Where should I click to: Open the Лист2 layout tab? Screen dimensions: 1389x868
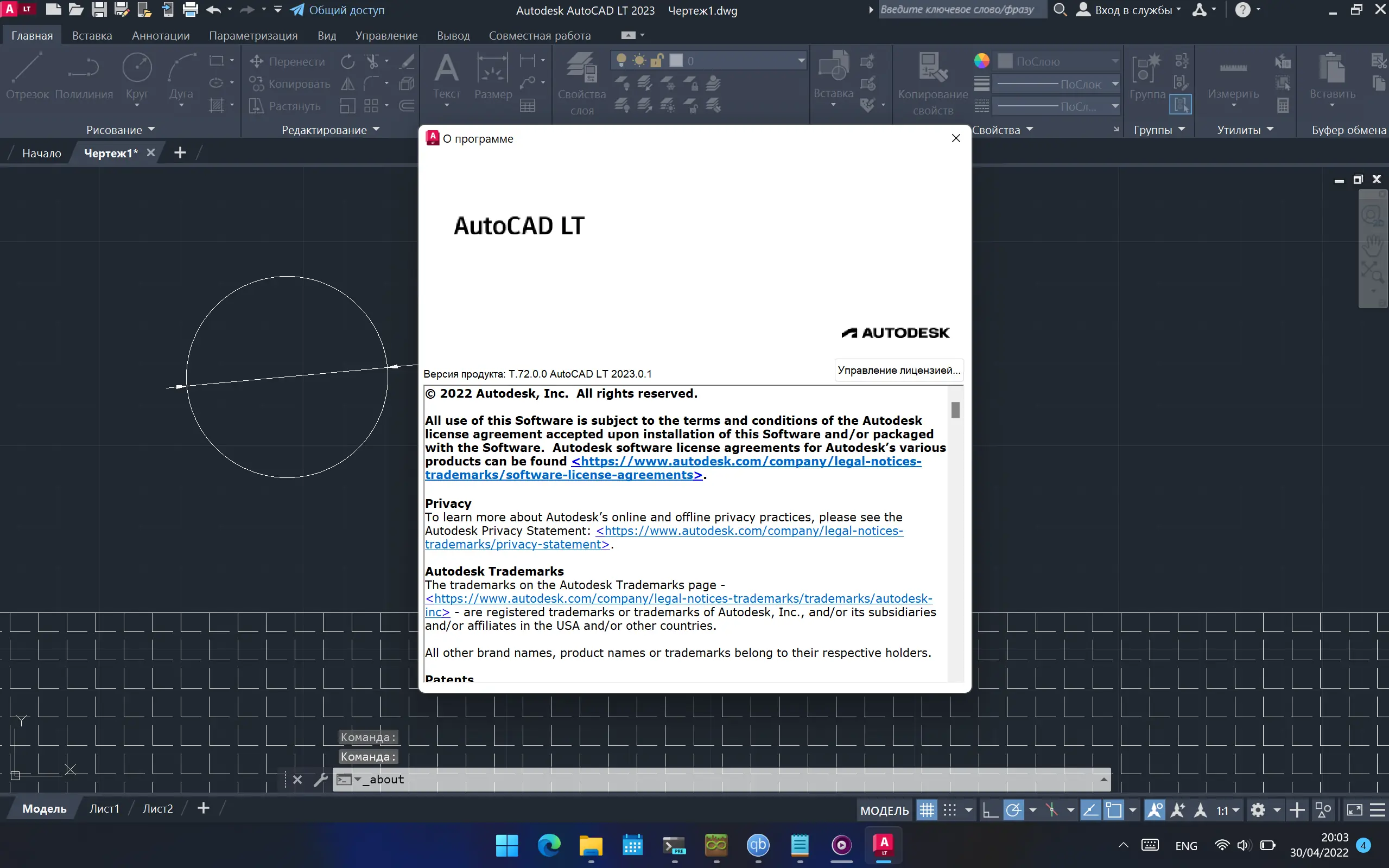point(157,808)
